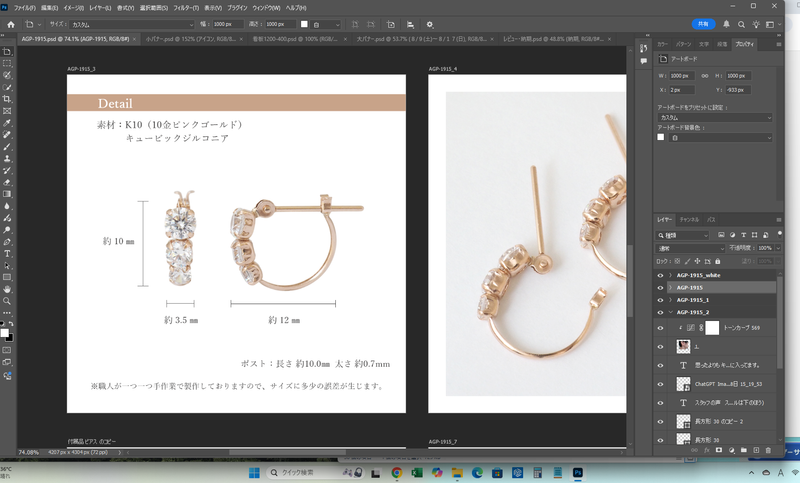Select the Clone Stamp tool
The height and width of the screenshot is (483, 800).
[7, 159]
